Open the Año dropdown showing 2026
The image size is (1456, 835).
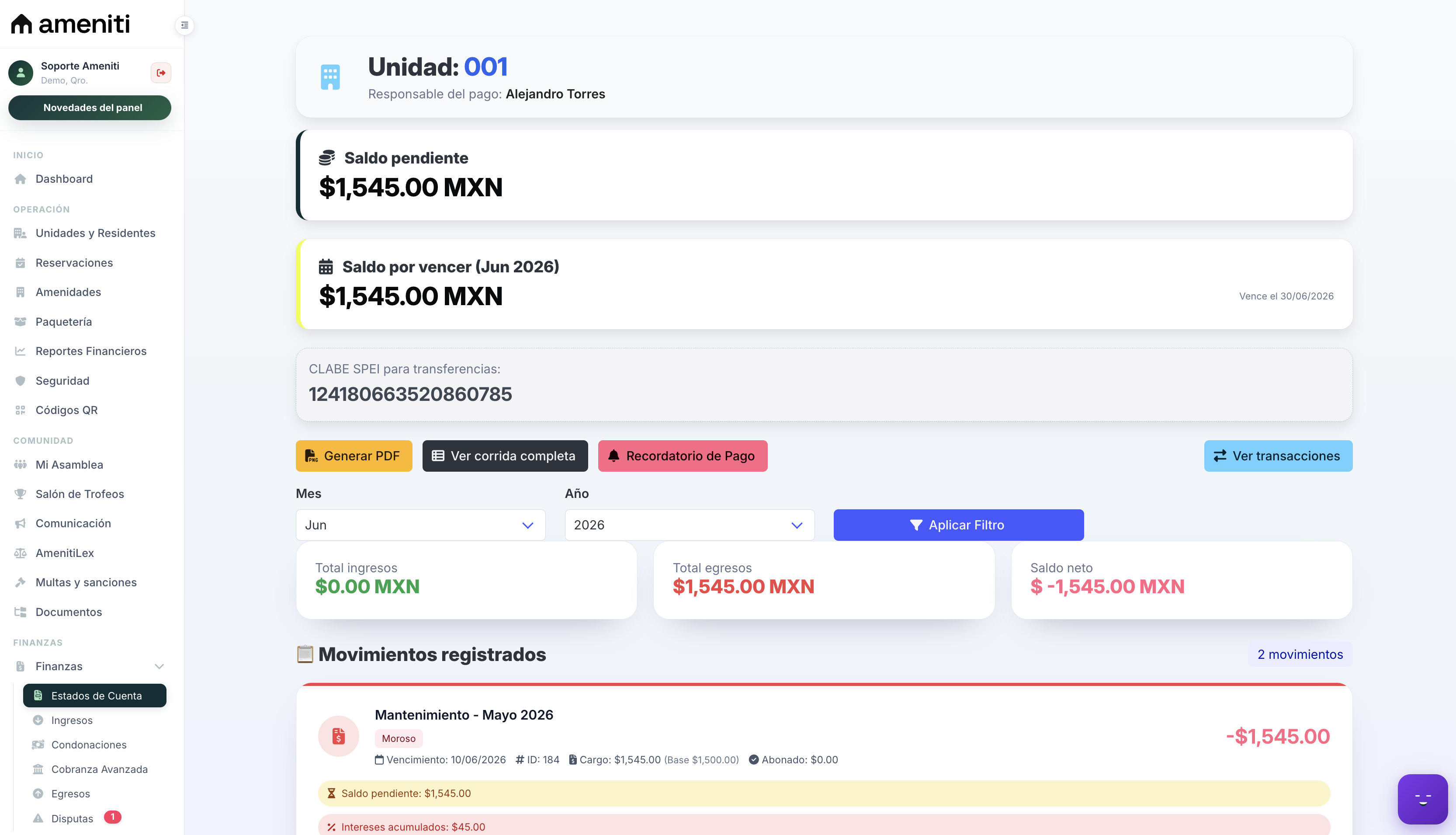[690, 525]
